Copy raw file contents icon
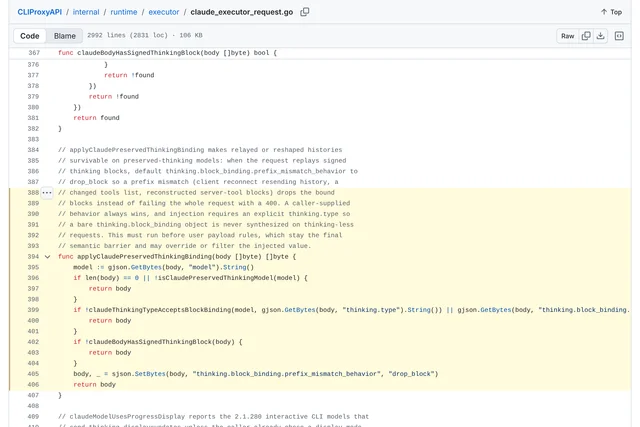 pos(586,36)
